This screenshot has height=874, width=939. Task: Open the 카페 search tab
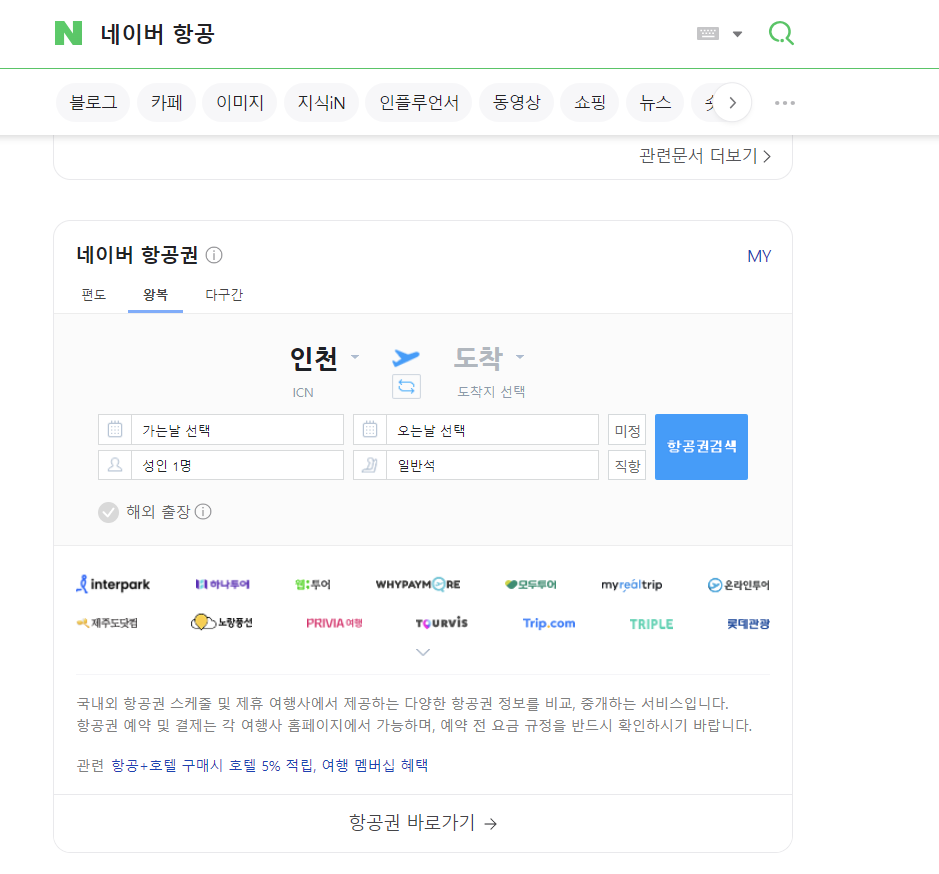166,103
